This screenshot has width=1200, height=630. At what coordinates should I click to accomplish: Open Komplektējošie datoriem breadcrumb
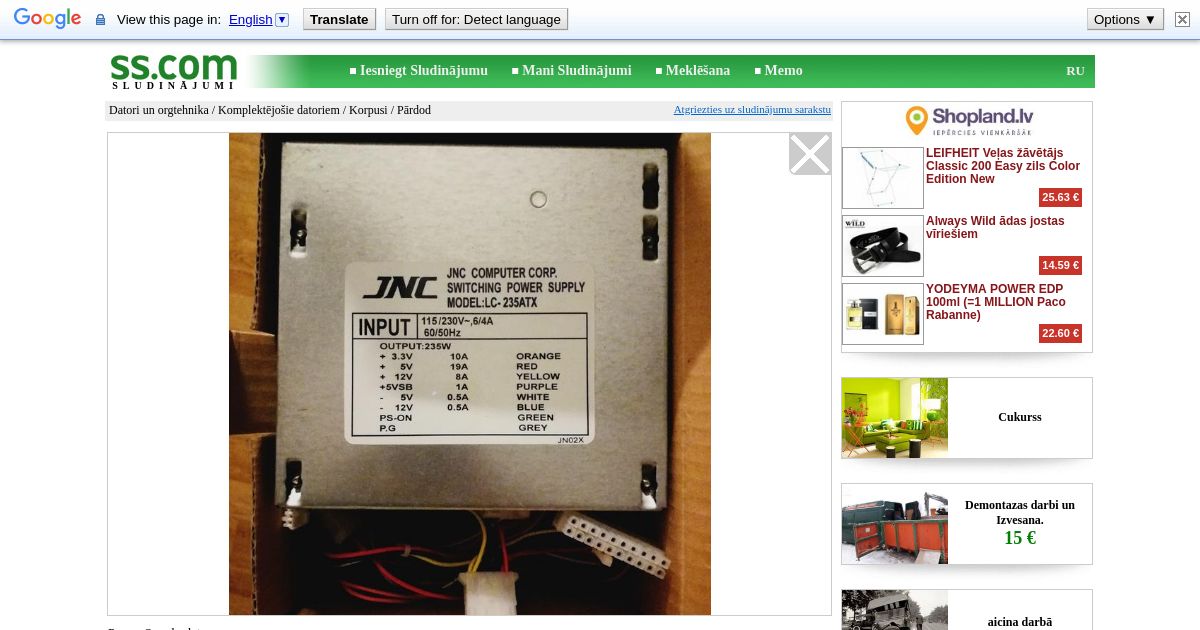click(x=279, y=110)
